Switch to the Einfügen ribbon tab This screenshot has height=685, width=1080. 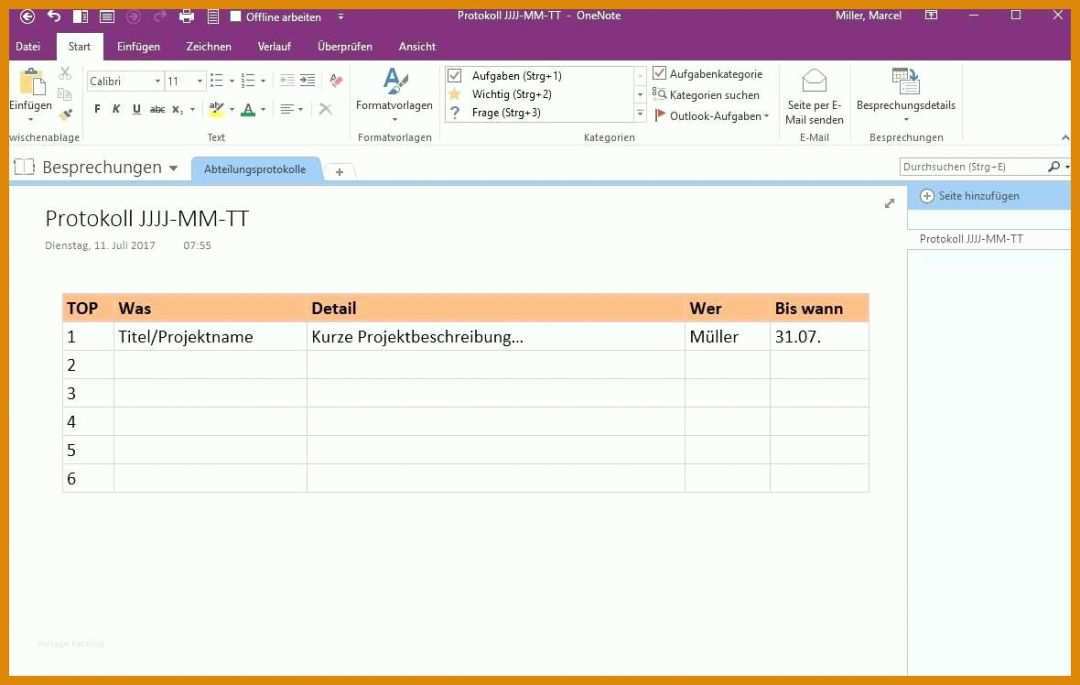pyautogui.click(x=138, y=47)
